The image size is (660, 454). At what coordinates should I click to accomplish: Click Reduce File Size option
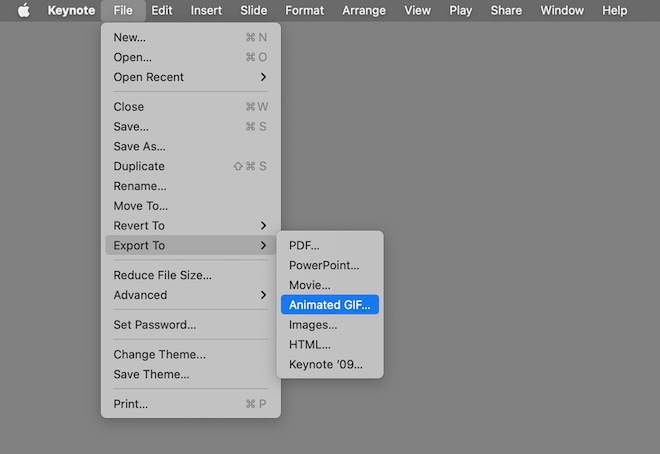[x=162, y=275]
